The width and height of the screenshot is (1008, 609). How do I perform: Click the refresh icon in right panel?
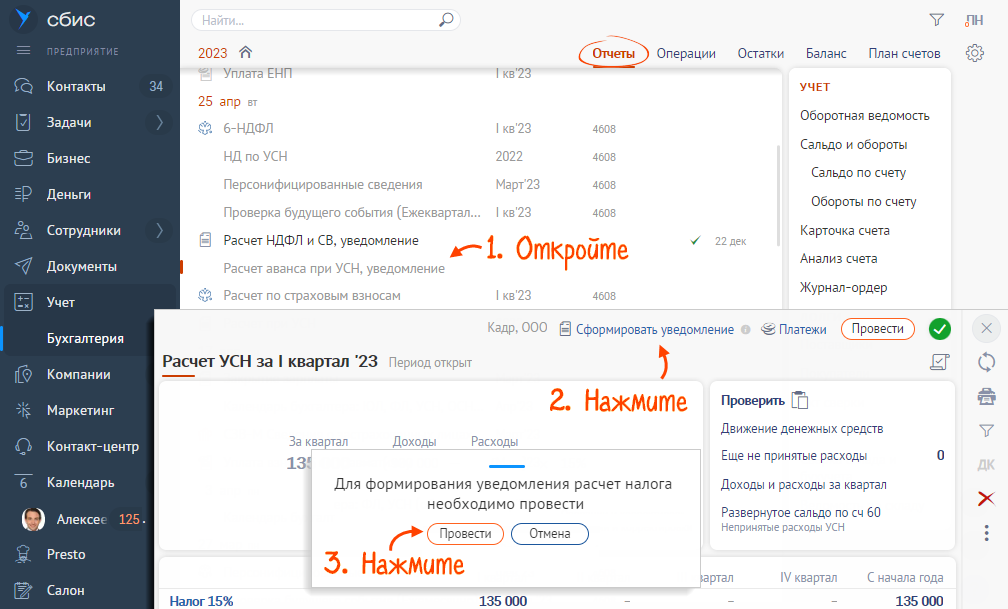(x=986, y=362)
